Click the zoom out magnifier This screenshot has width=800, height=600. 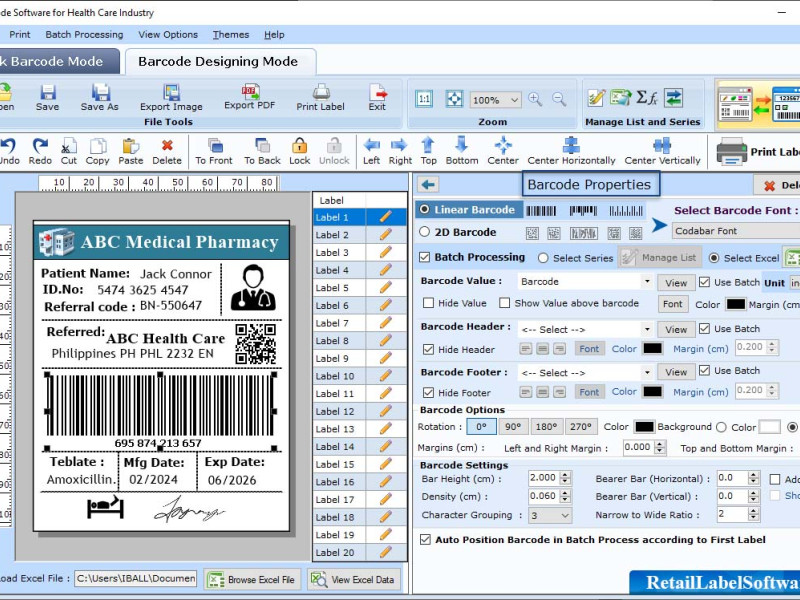[559, 99]
